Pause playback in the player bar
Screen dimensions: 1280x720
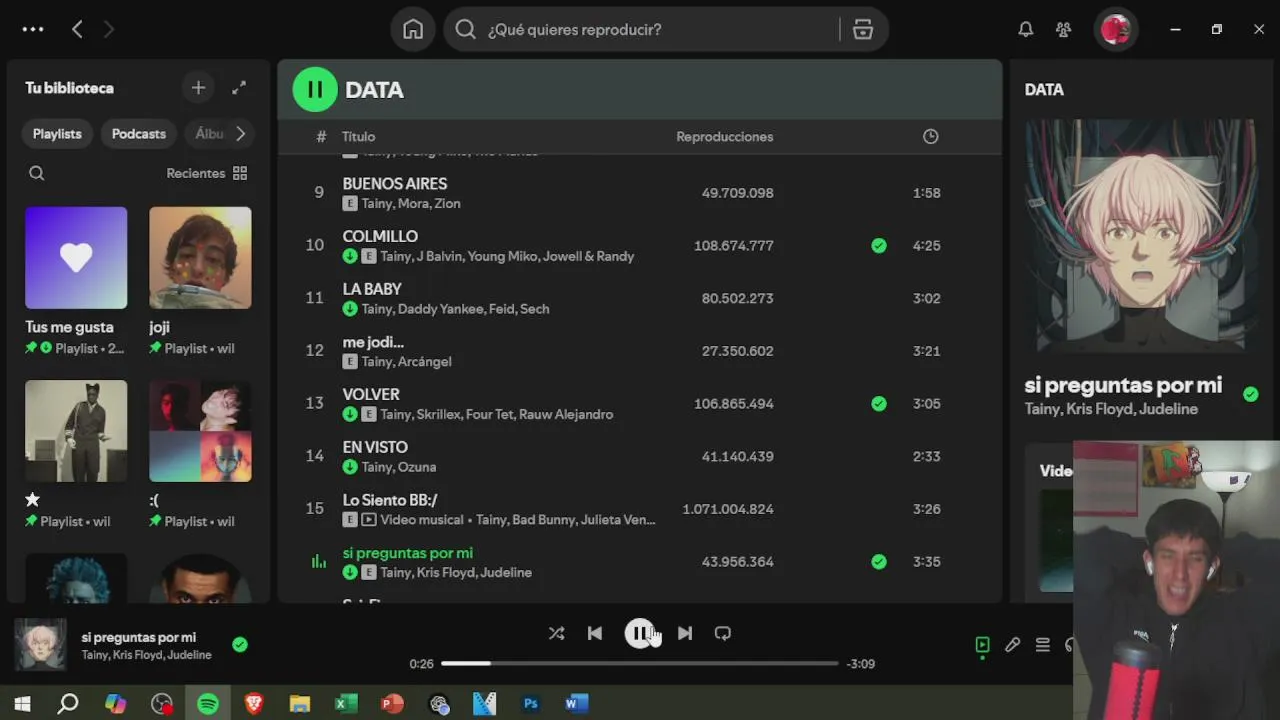click(639, 633)
